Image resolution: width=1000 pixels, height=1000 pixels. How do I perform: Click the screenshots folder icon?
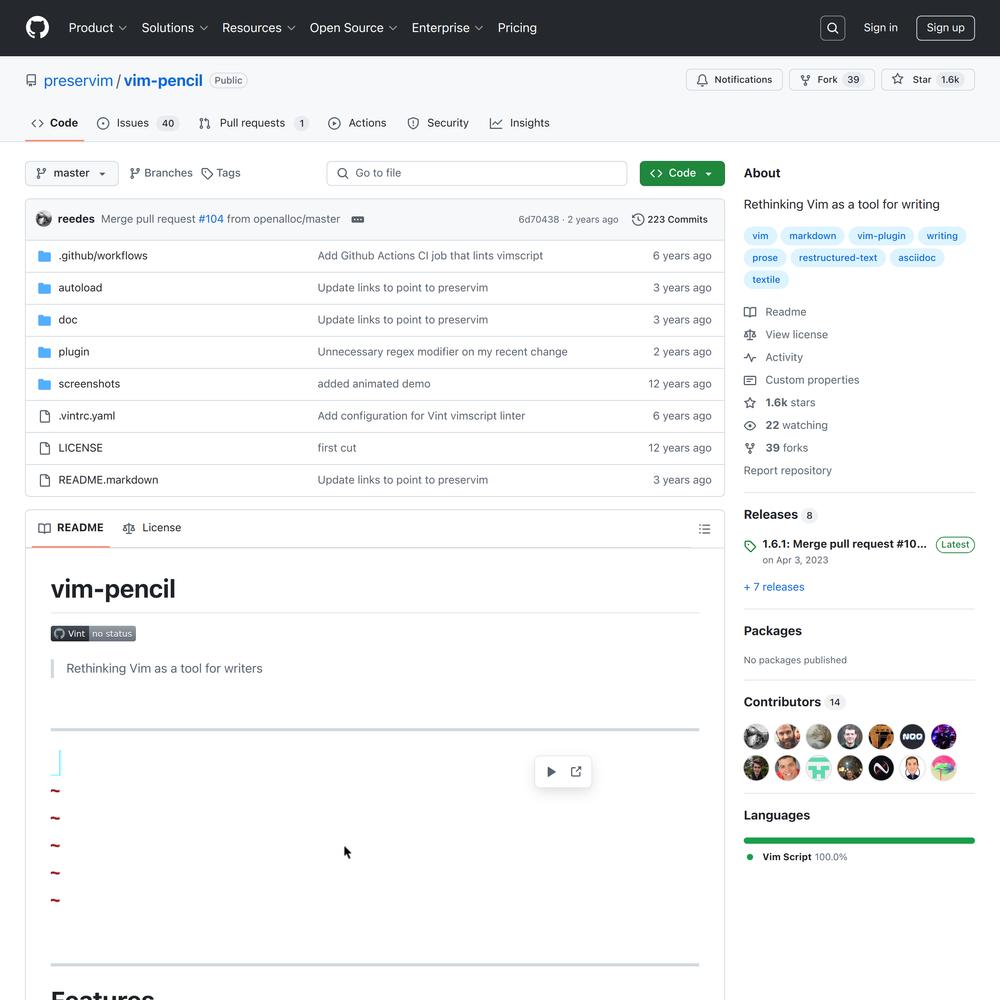pos(45,384)
